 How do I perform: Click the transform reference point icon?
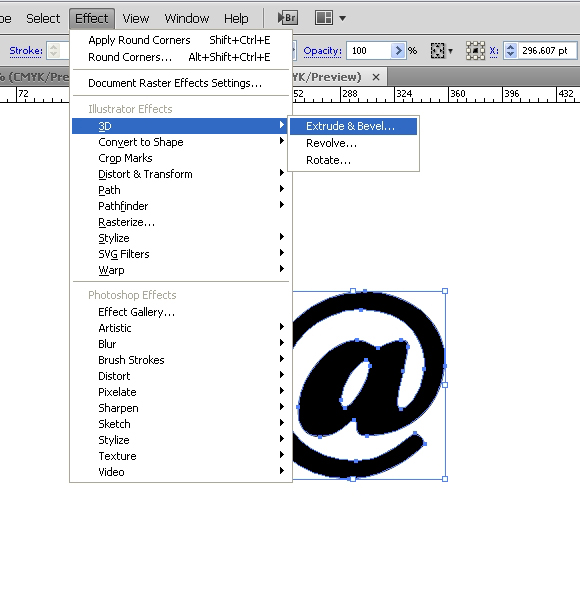475,51
